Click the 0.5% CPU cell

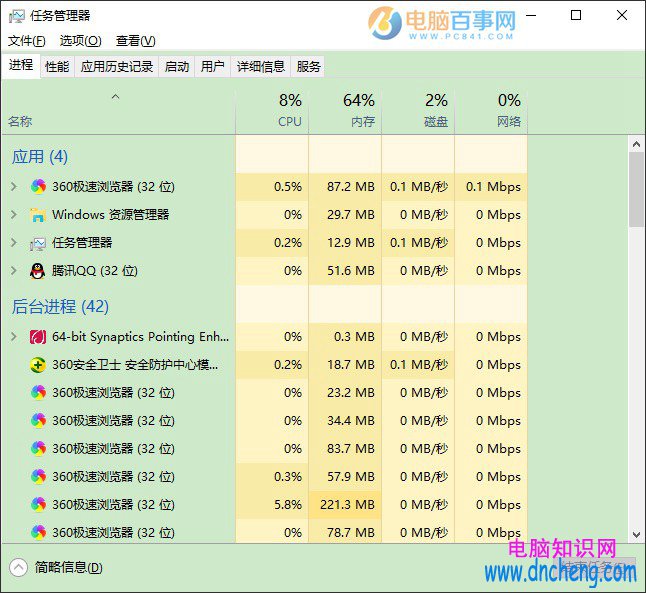pyautogui.click(x=272, y=187)
